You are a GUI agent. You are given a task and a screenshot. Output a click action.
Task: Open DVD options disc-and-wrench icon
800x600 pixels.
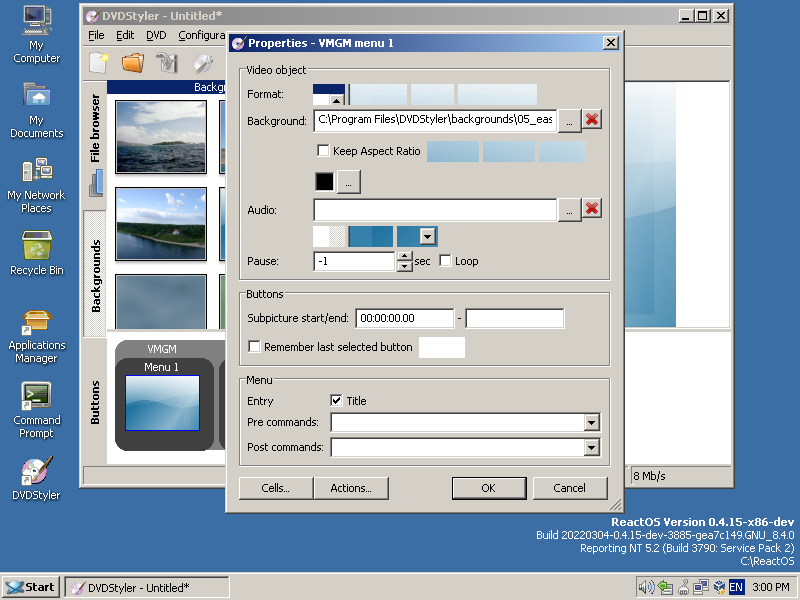203,63
